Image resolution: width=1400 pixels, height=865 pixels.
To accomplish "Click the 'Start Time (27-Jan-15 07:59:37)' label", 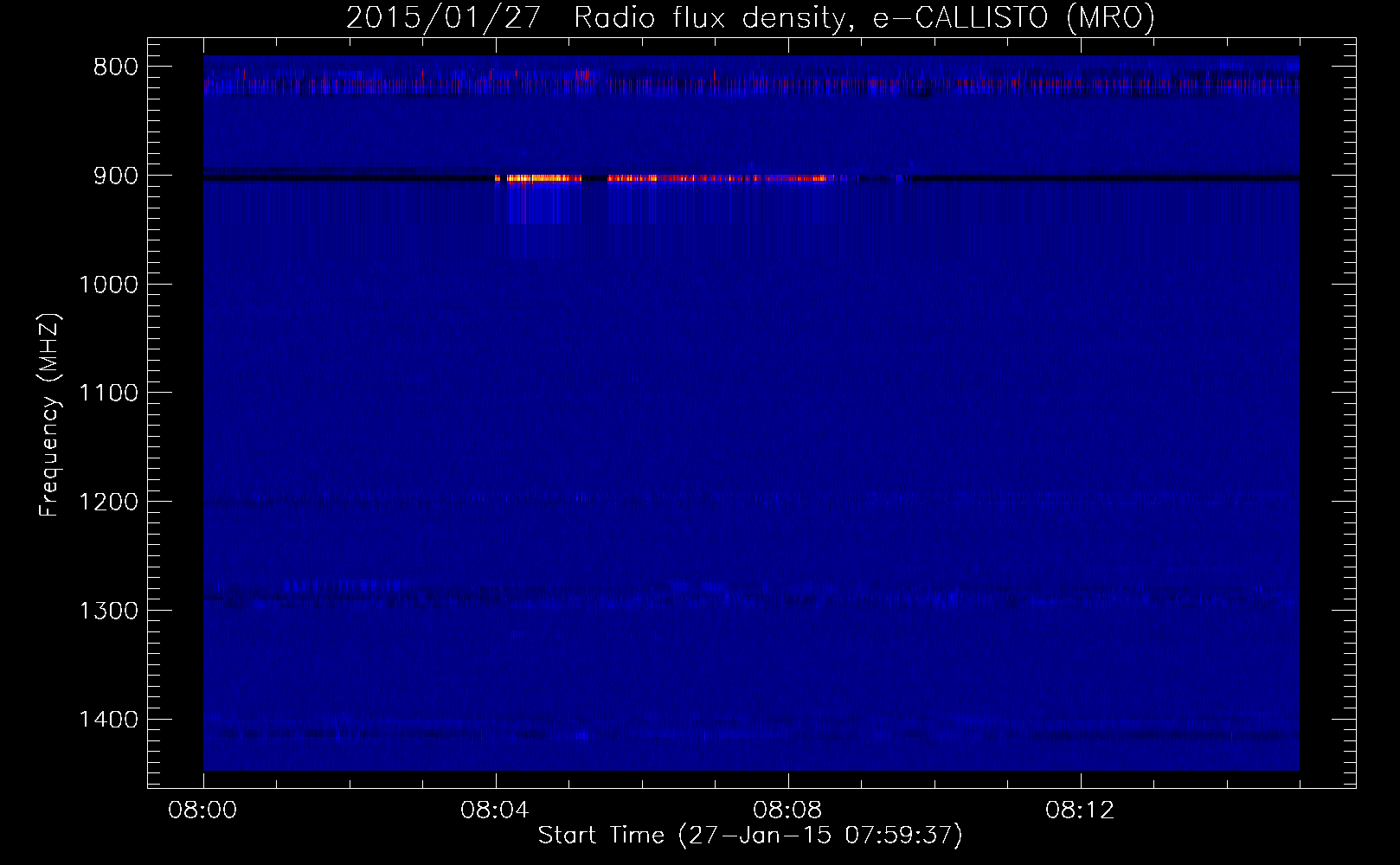I will pyautogui.click(x=750, y=836).
